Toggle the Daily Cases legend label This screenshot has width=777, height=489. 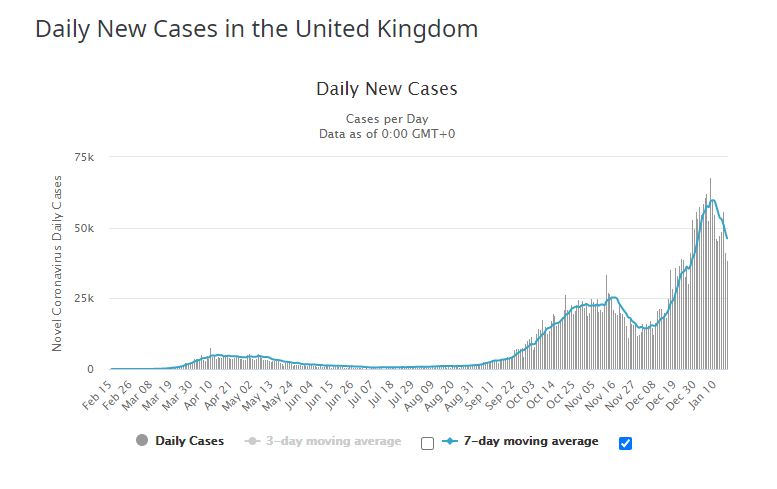tap(189, 441)
